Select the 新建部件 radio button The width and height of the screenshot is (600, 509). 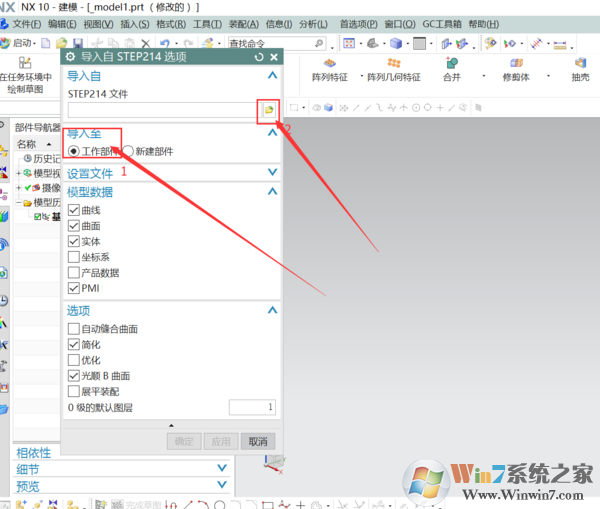(x=128, y=151)
